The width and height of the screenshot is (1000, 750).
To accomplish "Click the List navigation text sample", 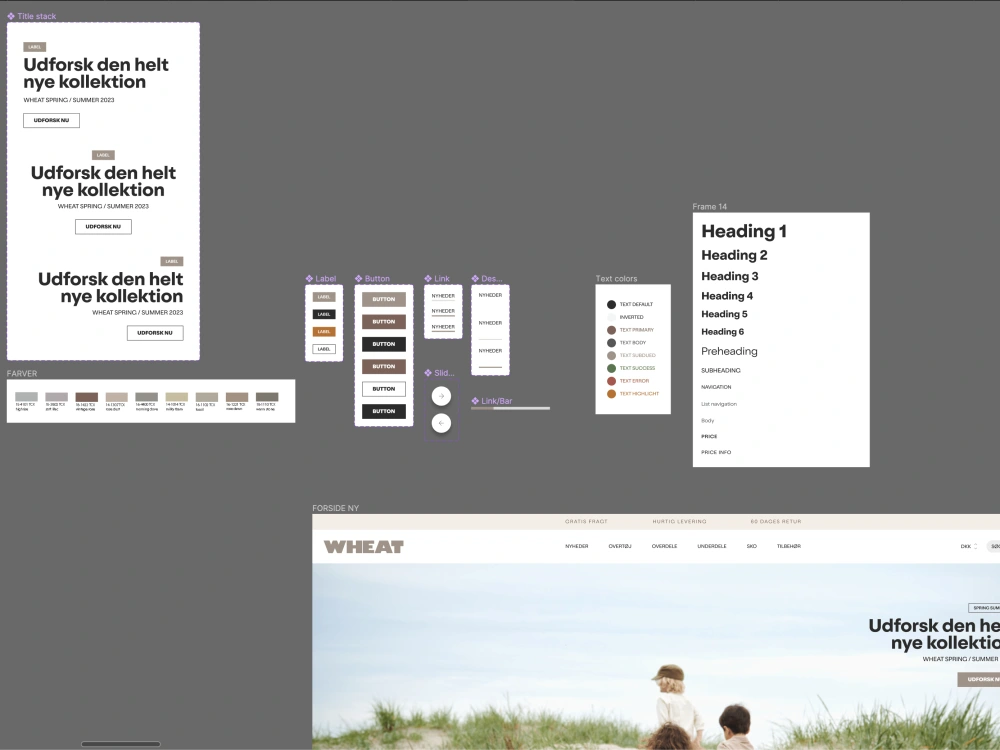I will 719,404.
